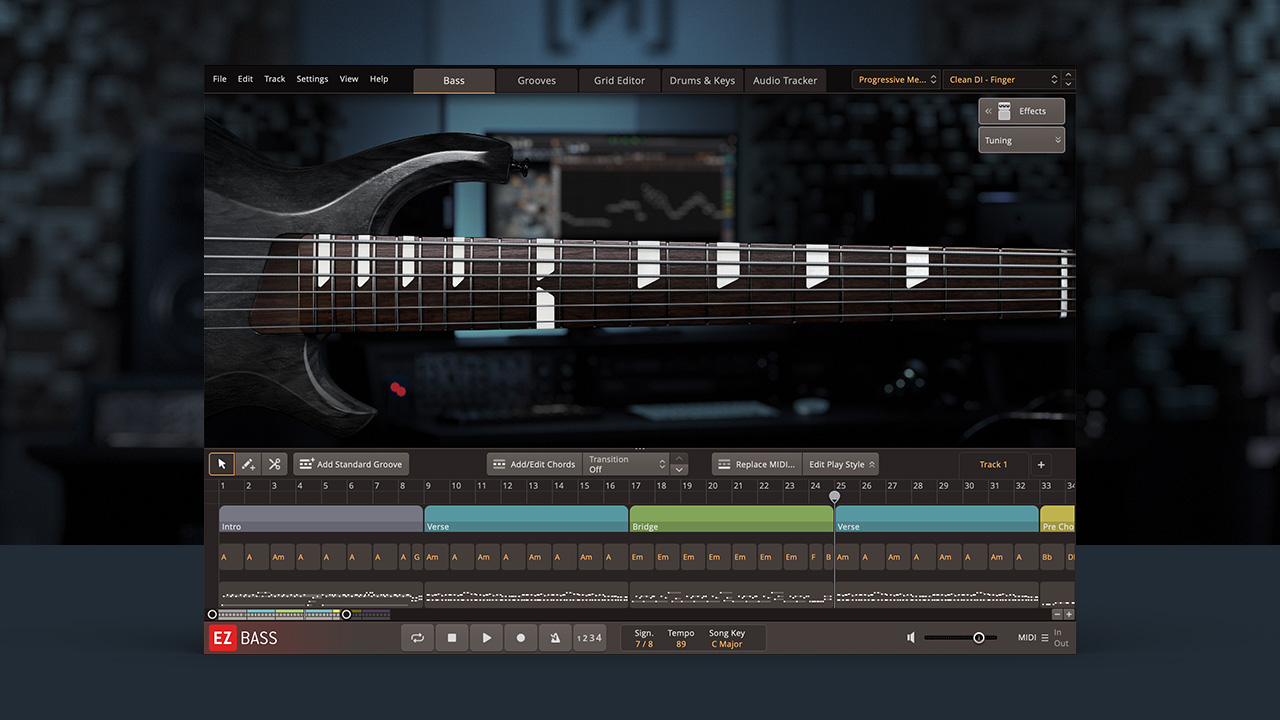Toggle the 1234 count-in
This screenshot has height=720, width=1280.
[589, 638]
